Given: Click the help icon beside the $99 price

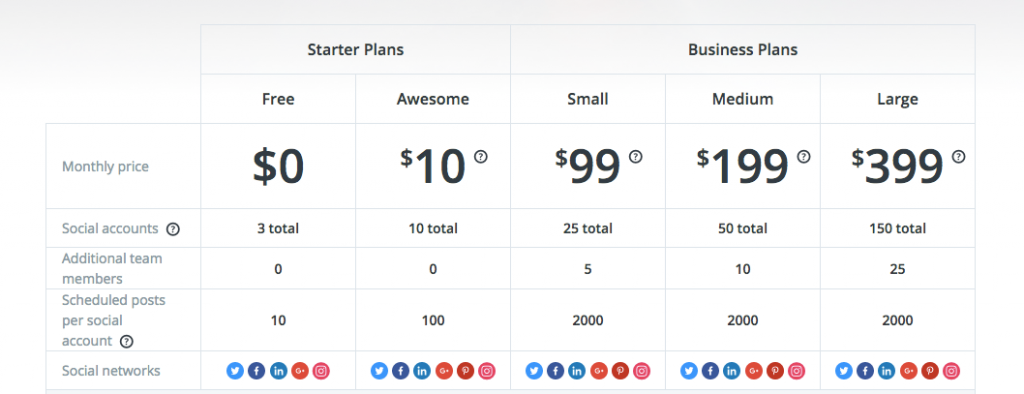Looking at the screenshot, I should (x=635, y=157).
